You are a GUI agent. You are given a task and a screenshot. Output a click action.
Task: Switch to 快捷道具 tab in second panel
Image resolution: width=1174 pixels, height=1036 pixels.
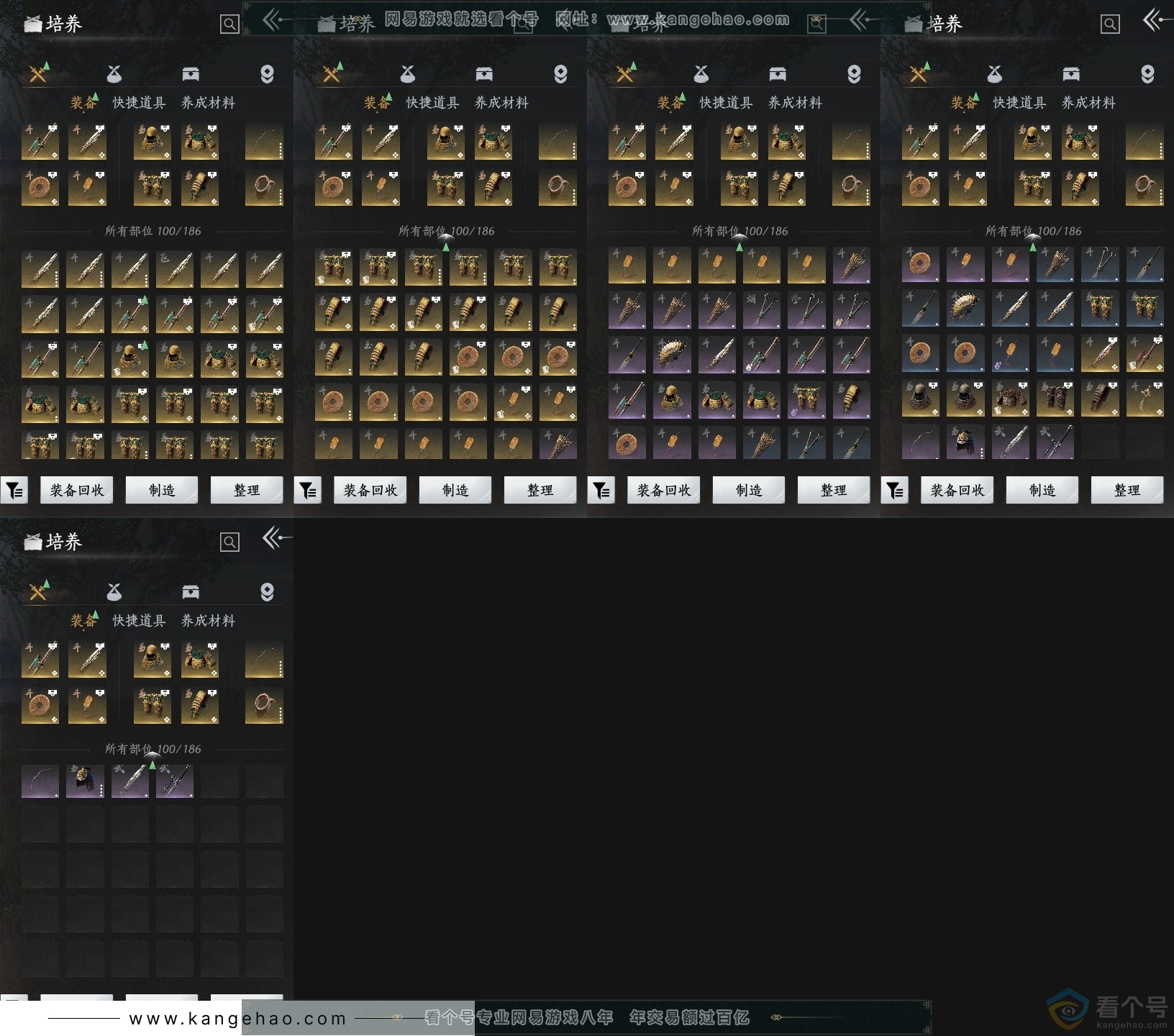433,103
